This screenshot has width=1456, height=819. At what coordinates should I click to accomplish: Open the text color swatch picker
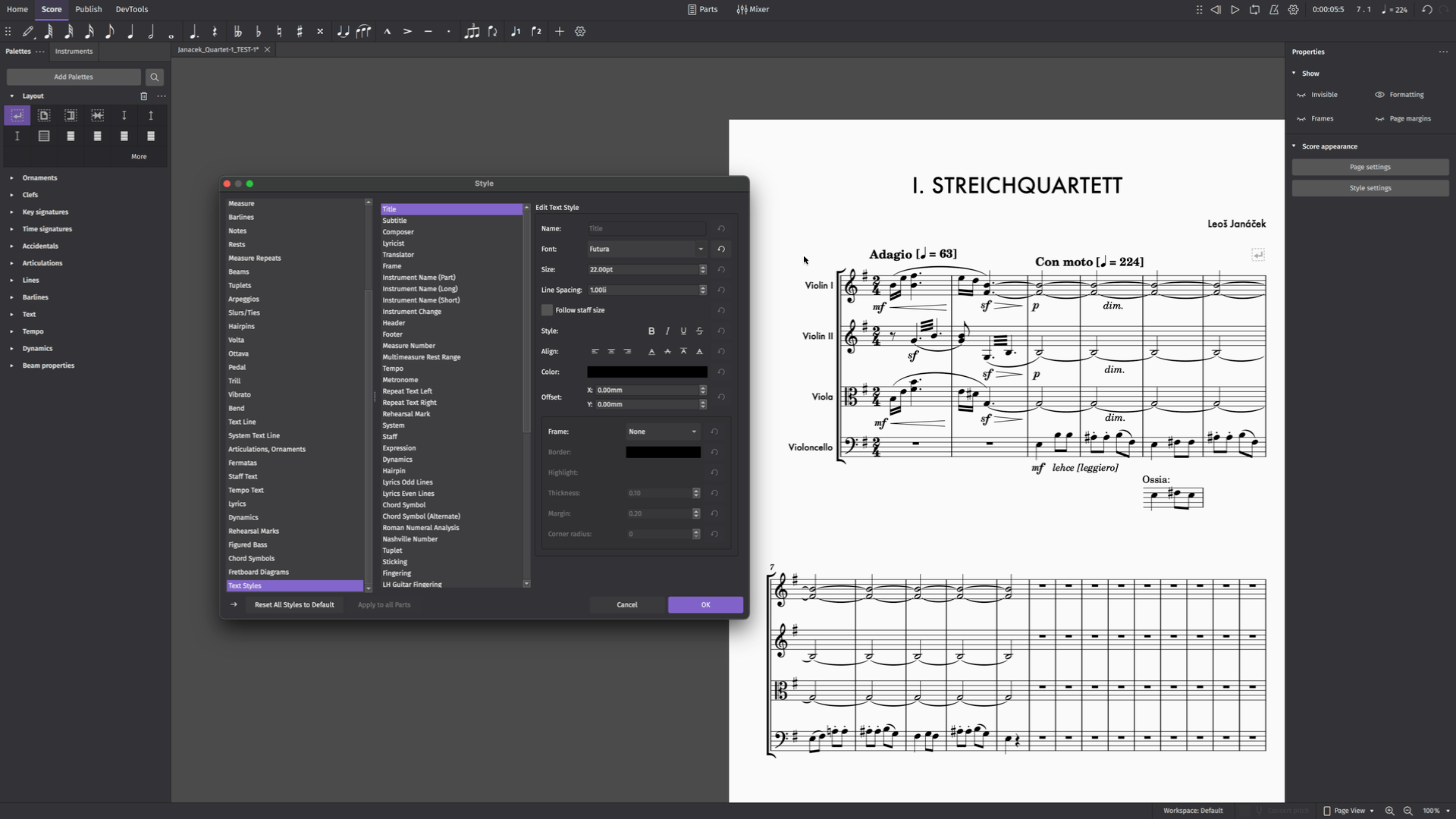(645, 372)
